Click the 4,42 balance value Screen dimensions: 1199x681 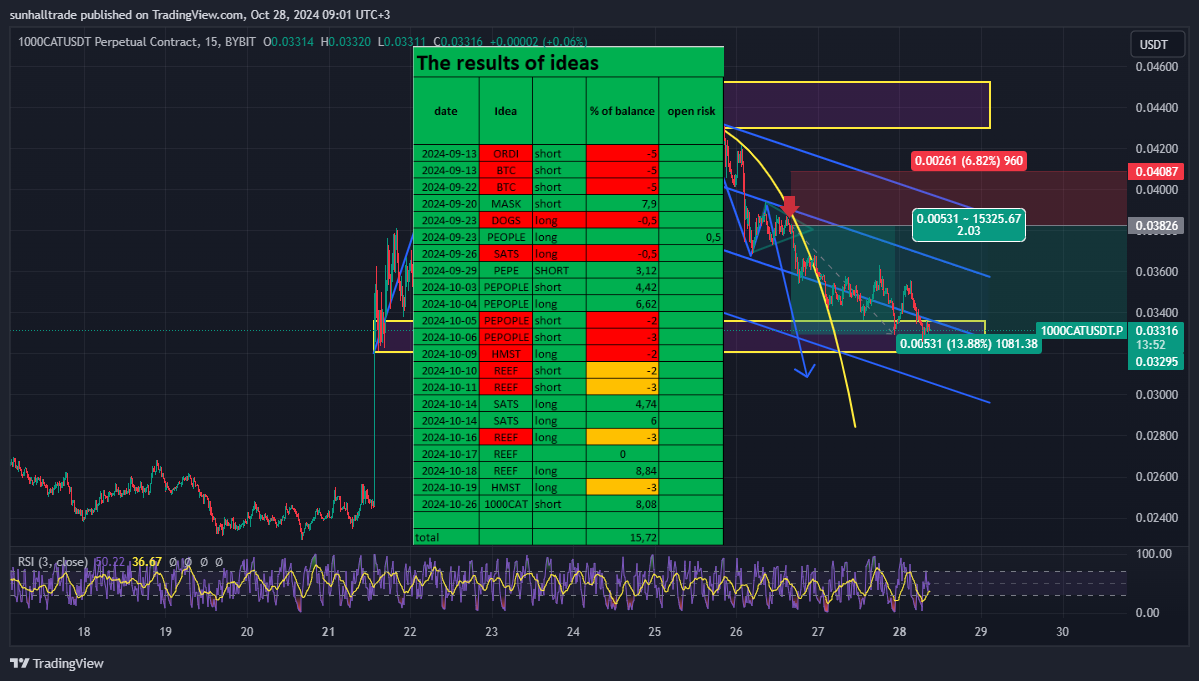coord(646,287)
